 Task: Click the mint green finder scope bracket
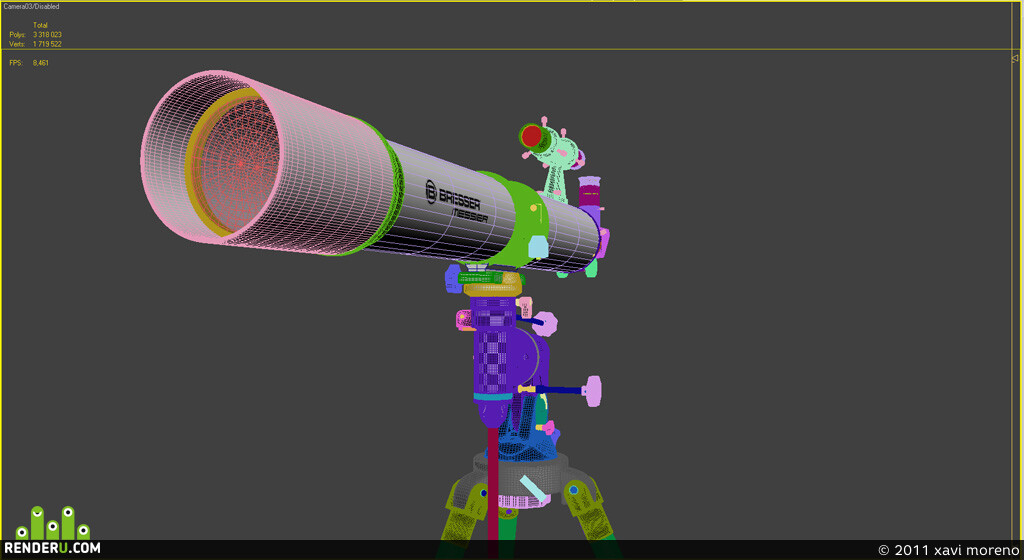(x=556, y=160)
